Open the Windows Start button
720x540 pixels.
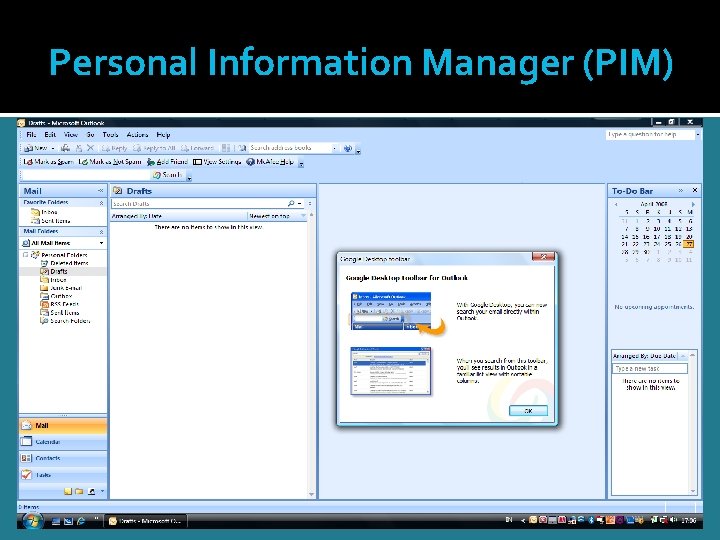pyautogui.click(x=33, y=521)
